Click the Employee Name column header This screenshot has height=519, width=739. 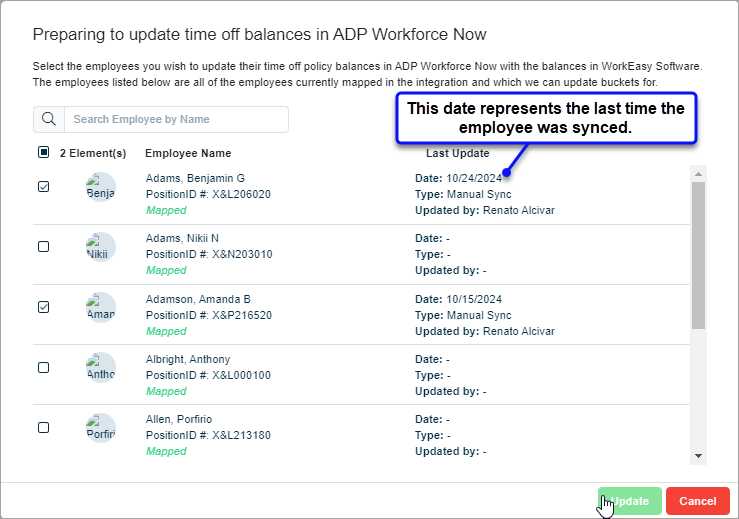tap(188, 153)
